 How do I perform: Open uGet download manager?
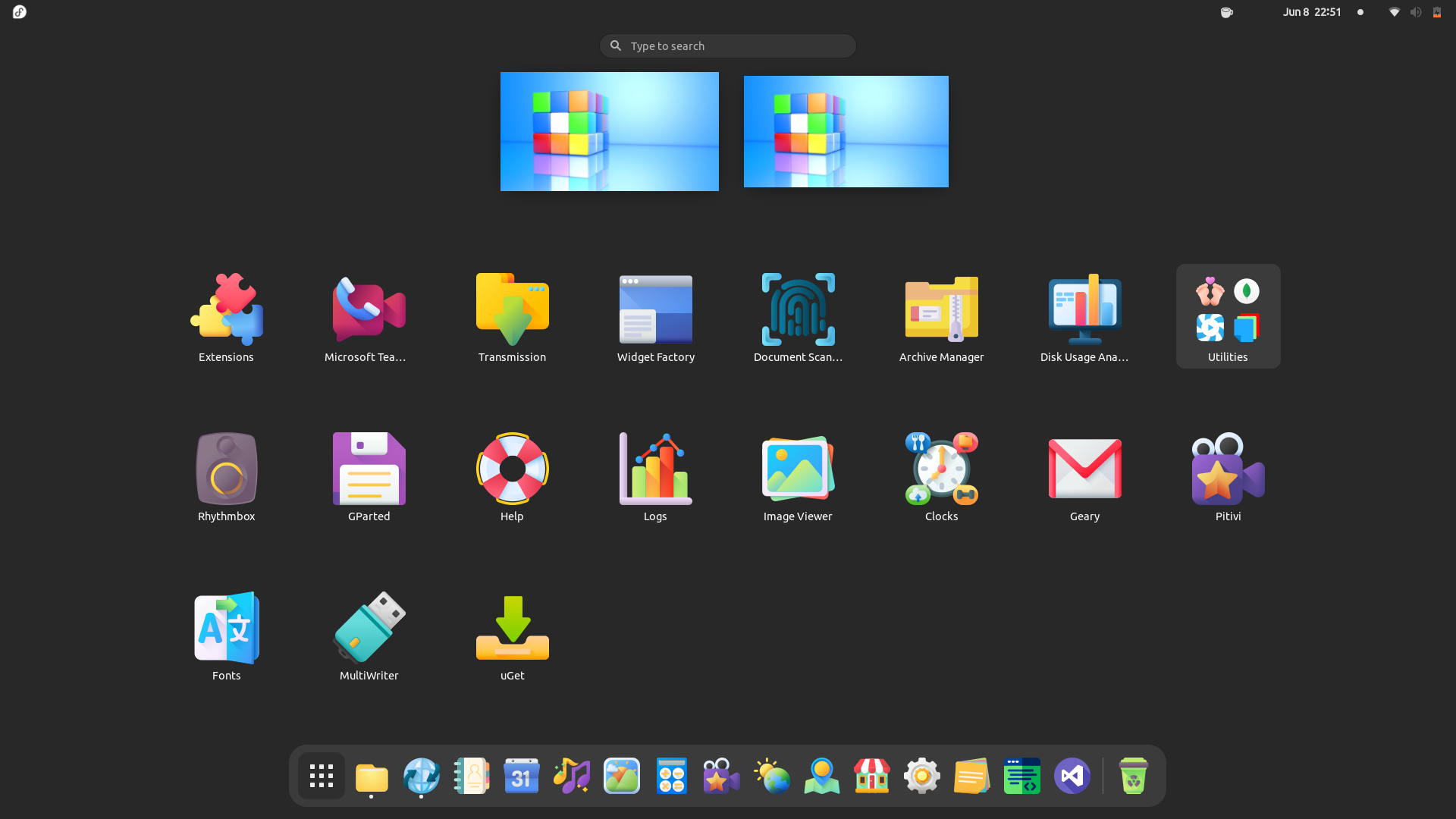tap(512, 635)
